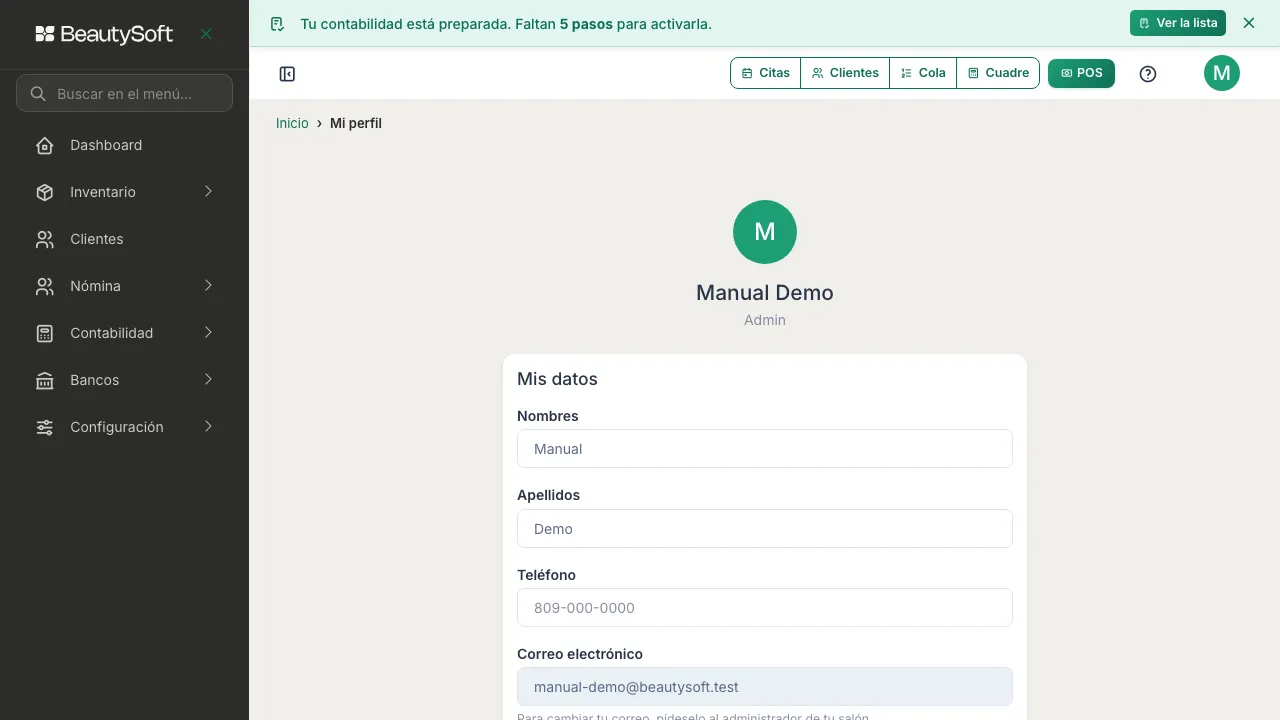Expand the Nómina submenu chevron

click(208, 285)
